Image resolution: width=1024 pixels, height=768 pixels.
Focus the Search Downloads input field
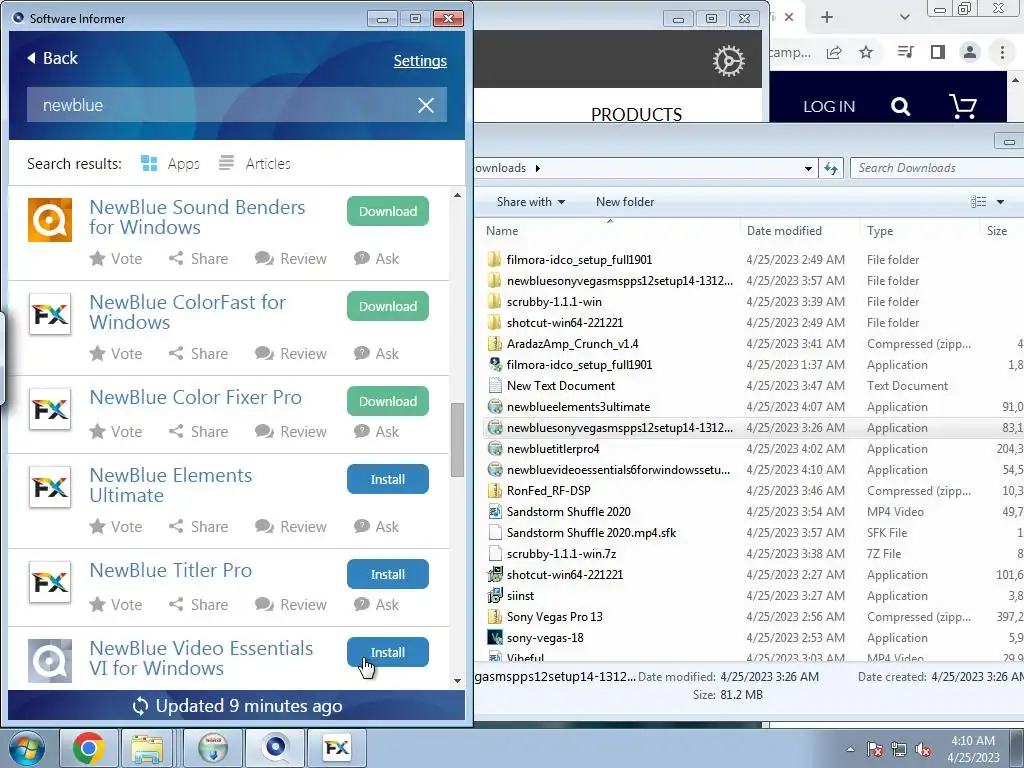point(937,168)
